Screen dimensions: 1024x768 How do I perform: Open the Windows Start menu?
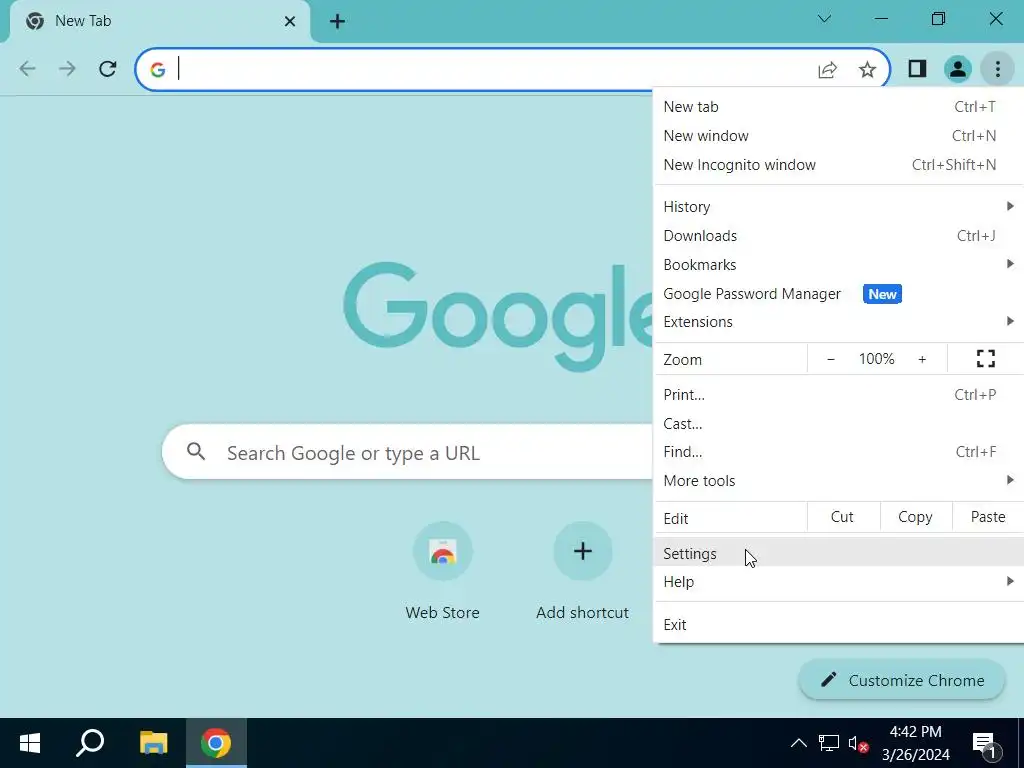click(x=29, y=743)
